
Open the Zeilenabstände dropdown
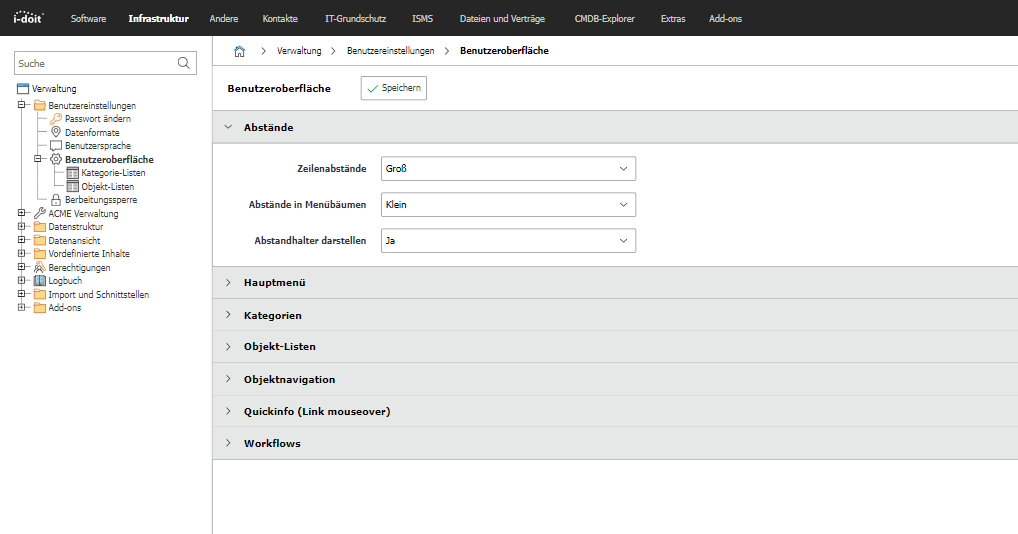point(508,169)
